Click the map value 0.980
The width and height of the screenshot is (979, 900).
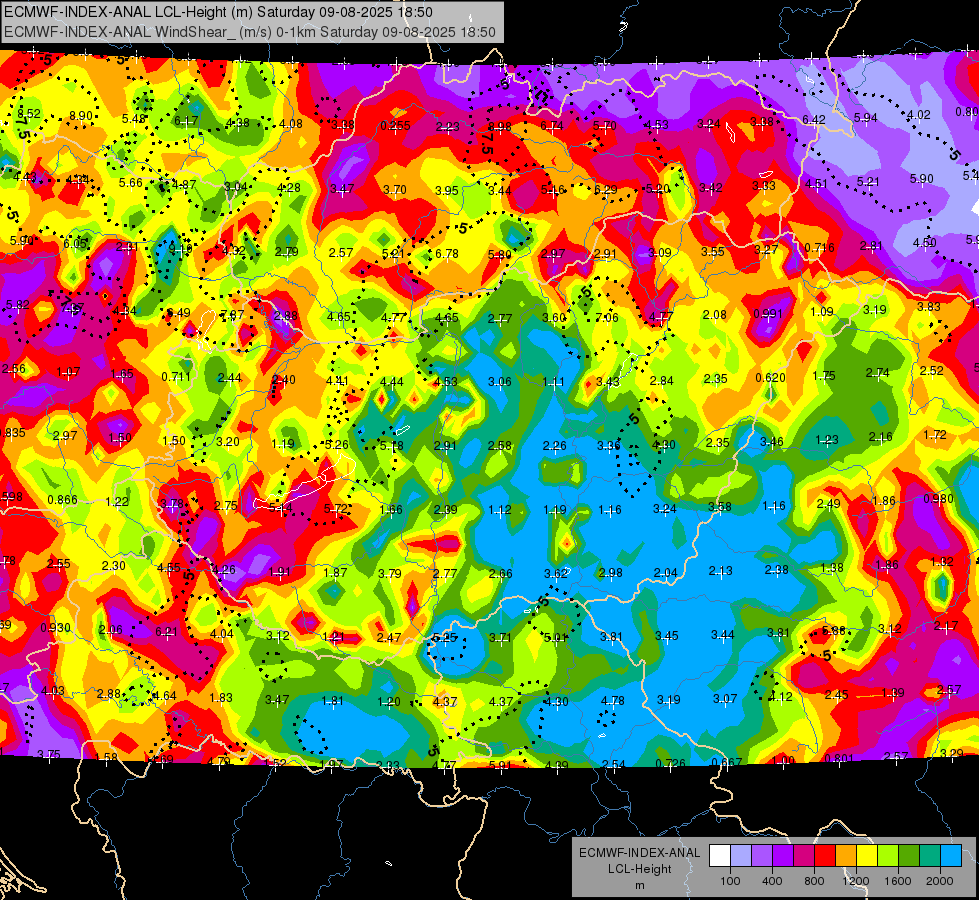tap(938, 498)
